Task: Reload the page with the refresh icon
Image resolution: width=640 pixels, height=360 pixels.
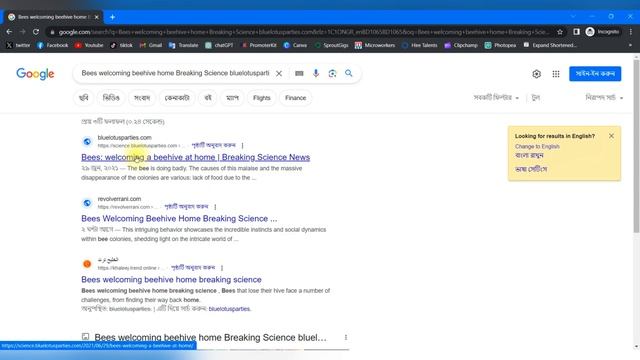Action: click(36, 32)
